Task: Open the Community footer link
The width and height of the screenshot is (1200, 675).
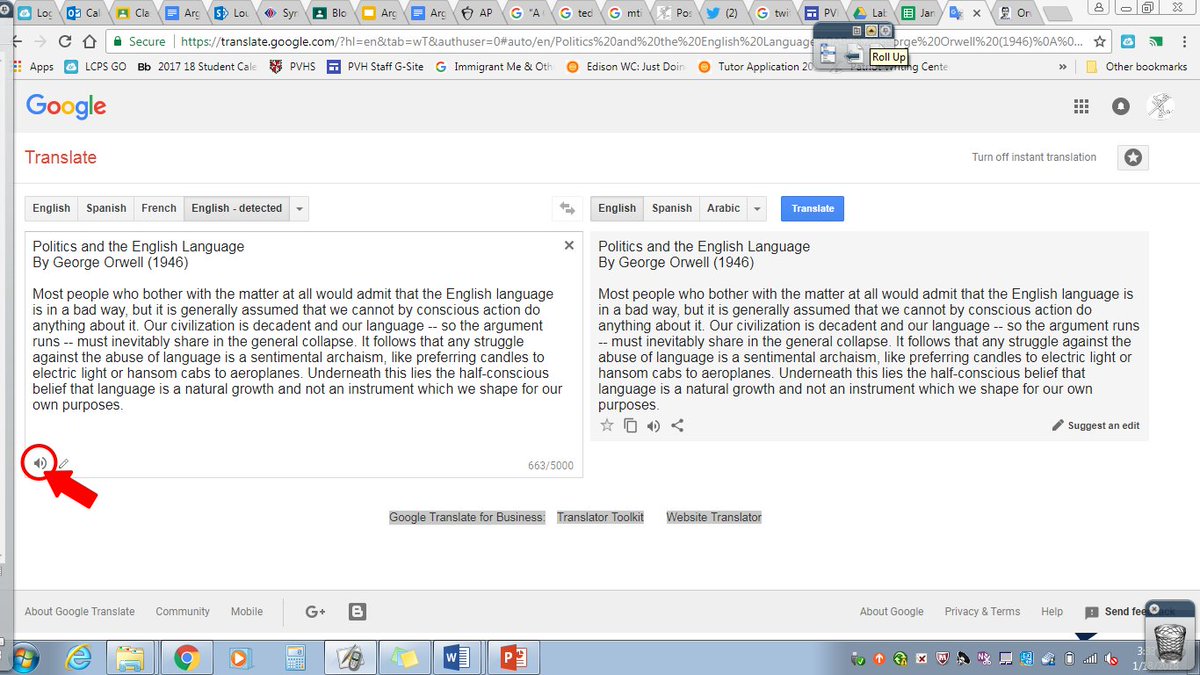Action: (x=183, y=611)
